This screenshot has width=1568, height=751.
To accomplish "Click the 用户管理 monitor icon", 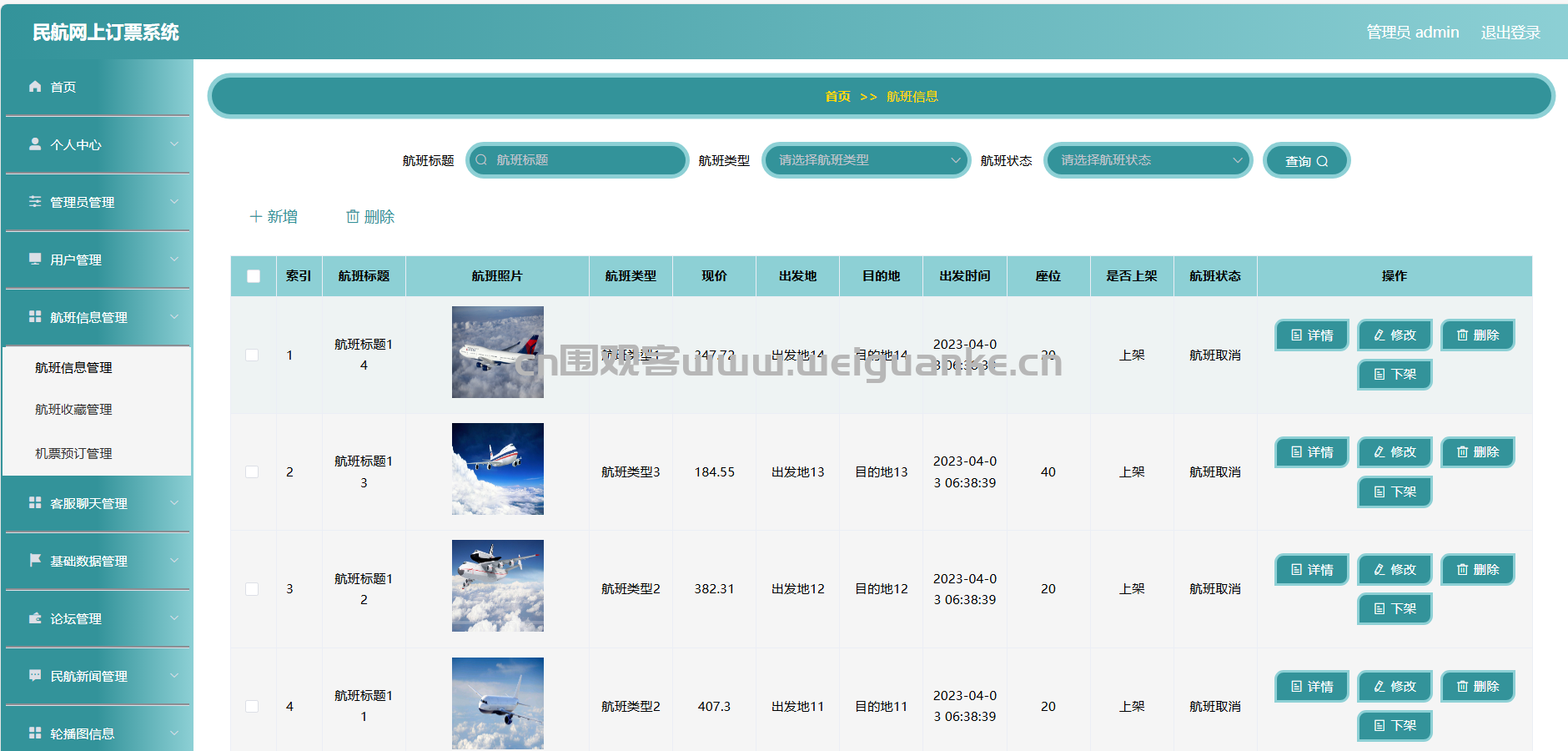I will click(35, 259).
